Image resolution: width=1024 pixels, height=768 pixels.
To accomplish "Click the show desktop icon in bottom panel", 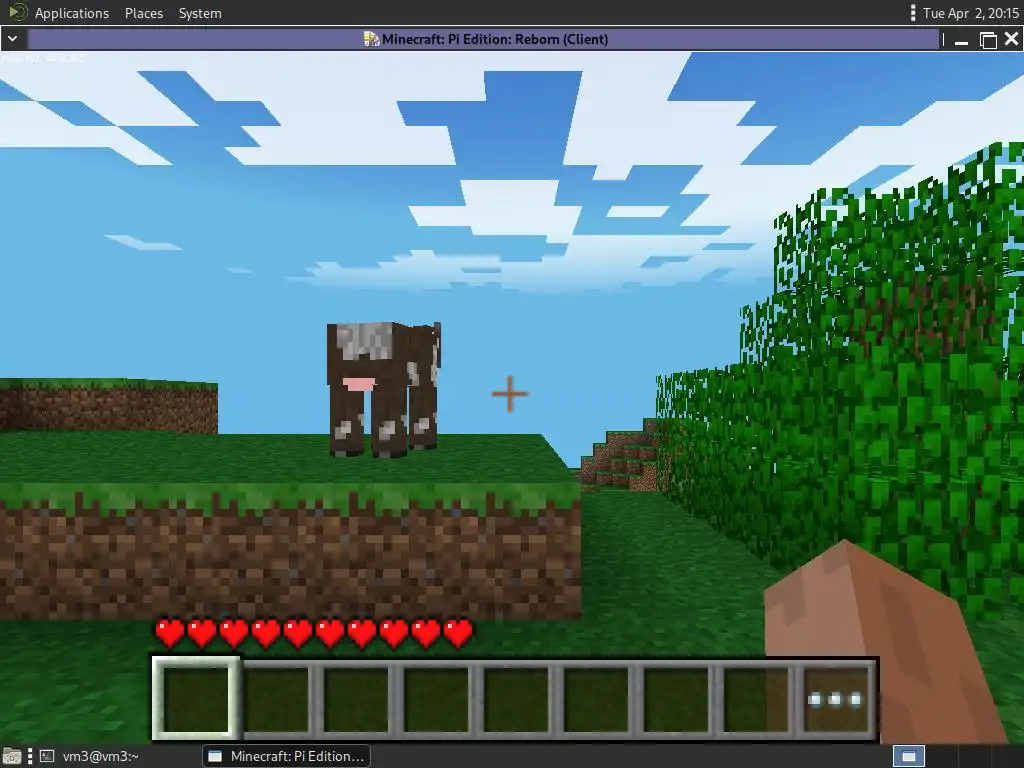I will (11, 756).
